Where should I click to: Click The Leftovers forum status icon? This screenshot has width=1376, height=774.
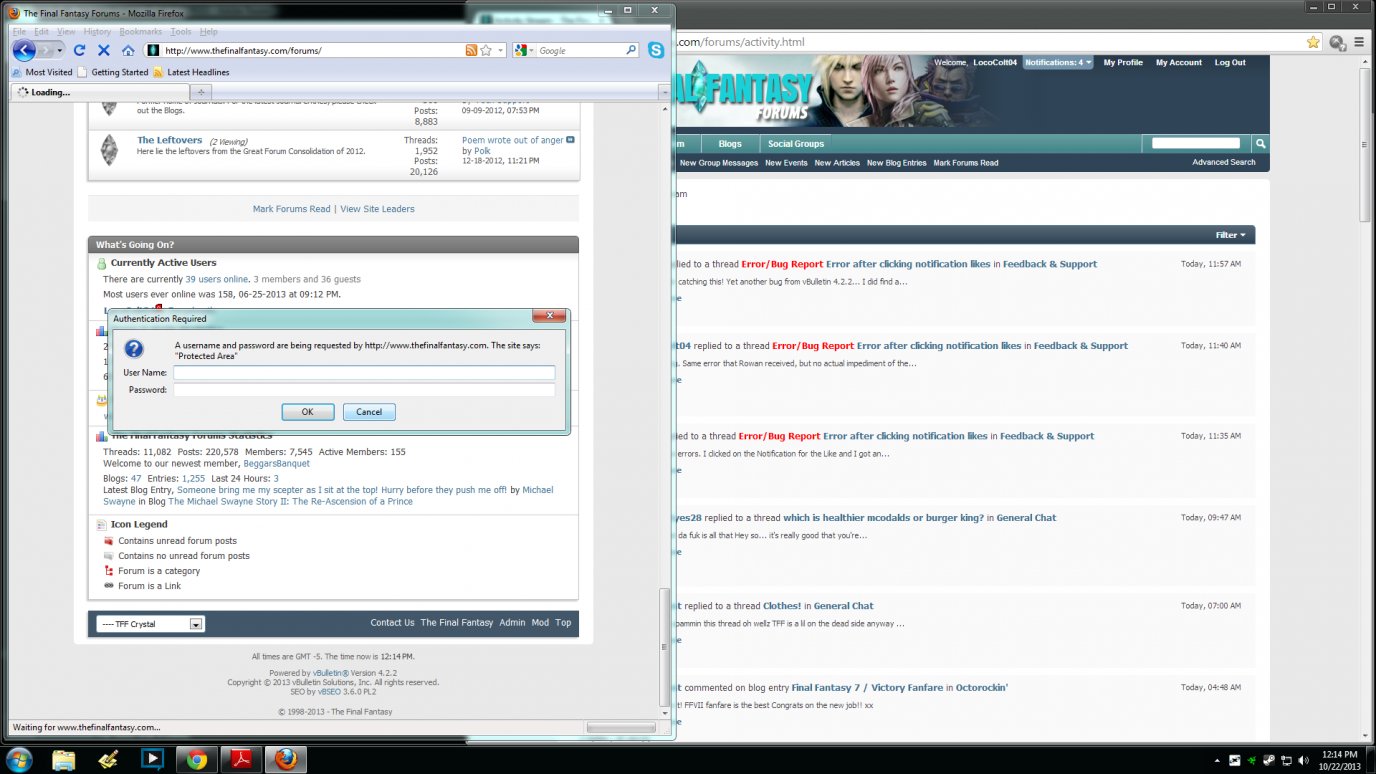[x=109, y=150]
